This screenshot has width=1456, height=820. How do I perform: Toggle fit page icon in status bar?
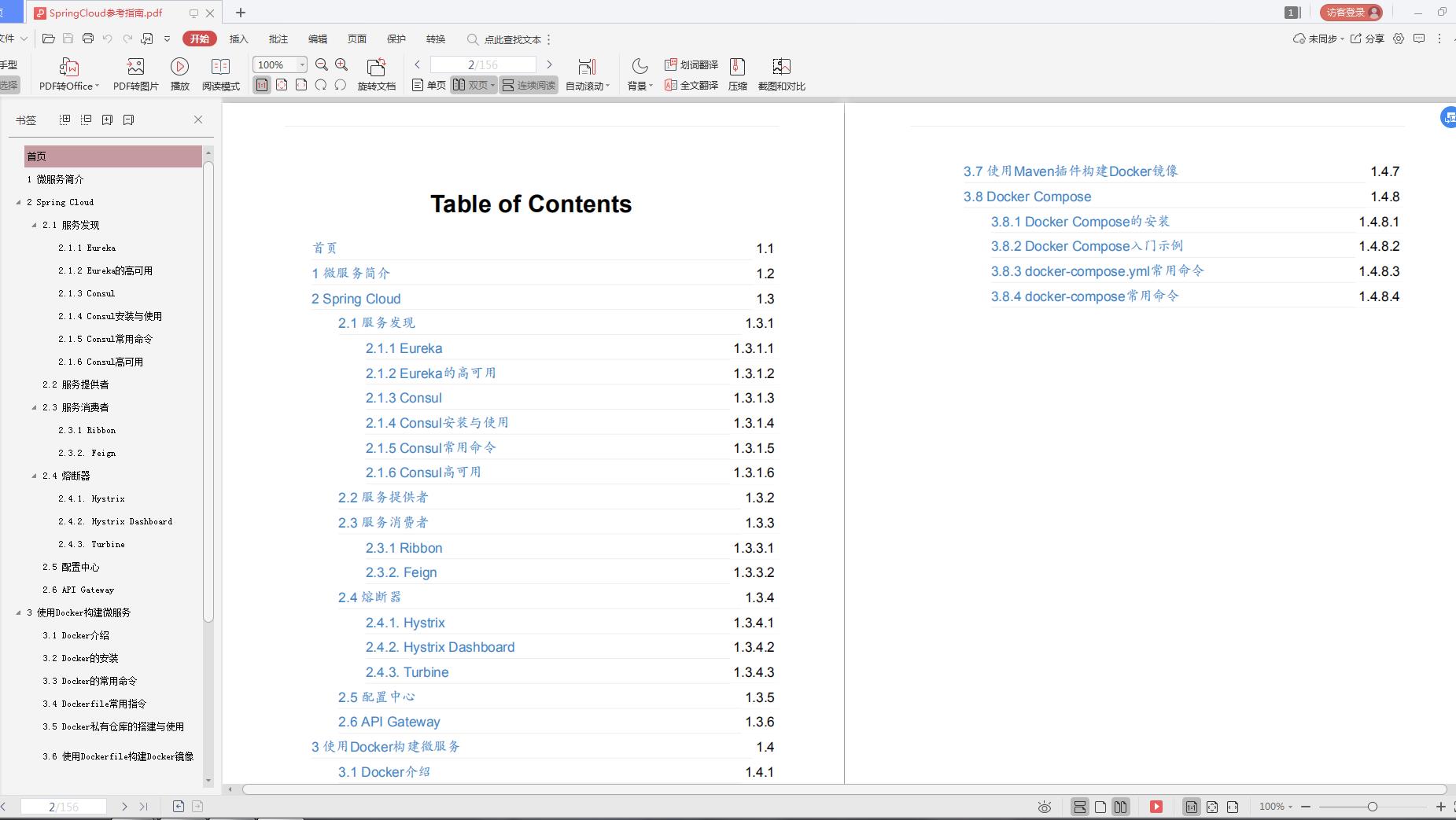(1212, 807)
